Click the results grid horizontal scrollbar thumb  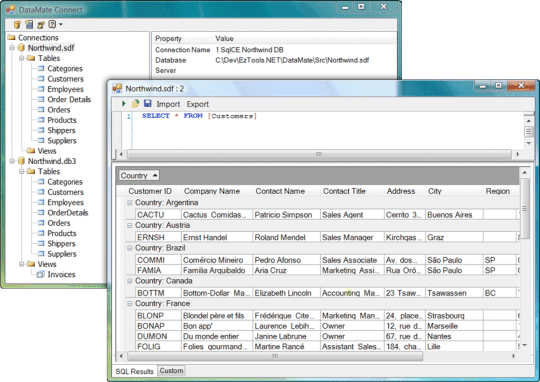pos(275,356)
